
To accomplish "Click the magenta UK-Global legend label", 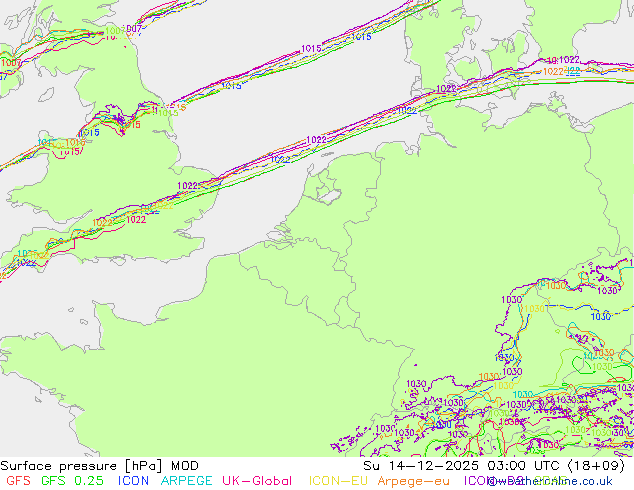I will coord(257,481).
